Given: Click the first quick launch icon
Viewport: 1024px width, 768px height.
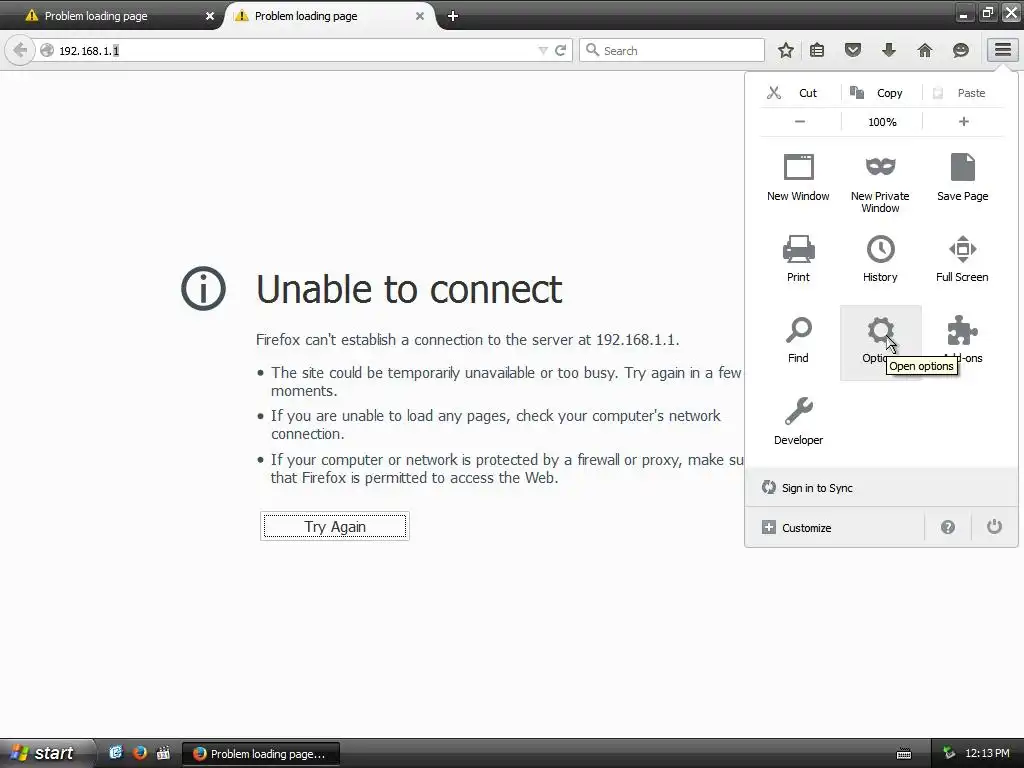Looking at the screenshot, I should [116, 753].
